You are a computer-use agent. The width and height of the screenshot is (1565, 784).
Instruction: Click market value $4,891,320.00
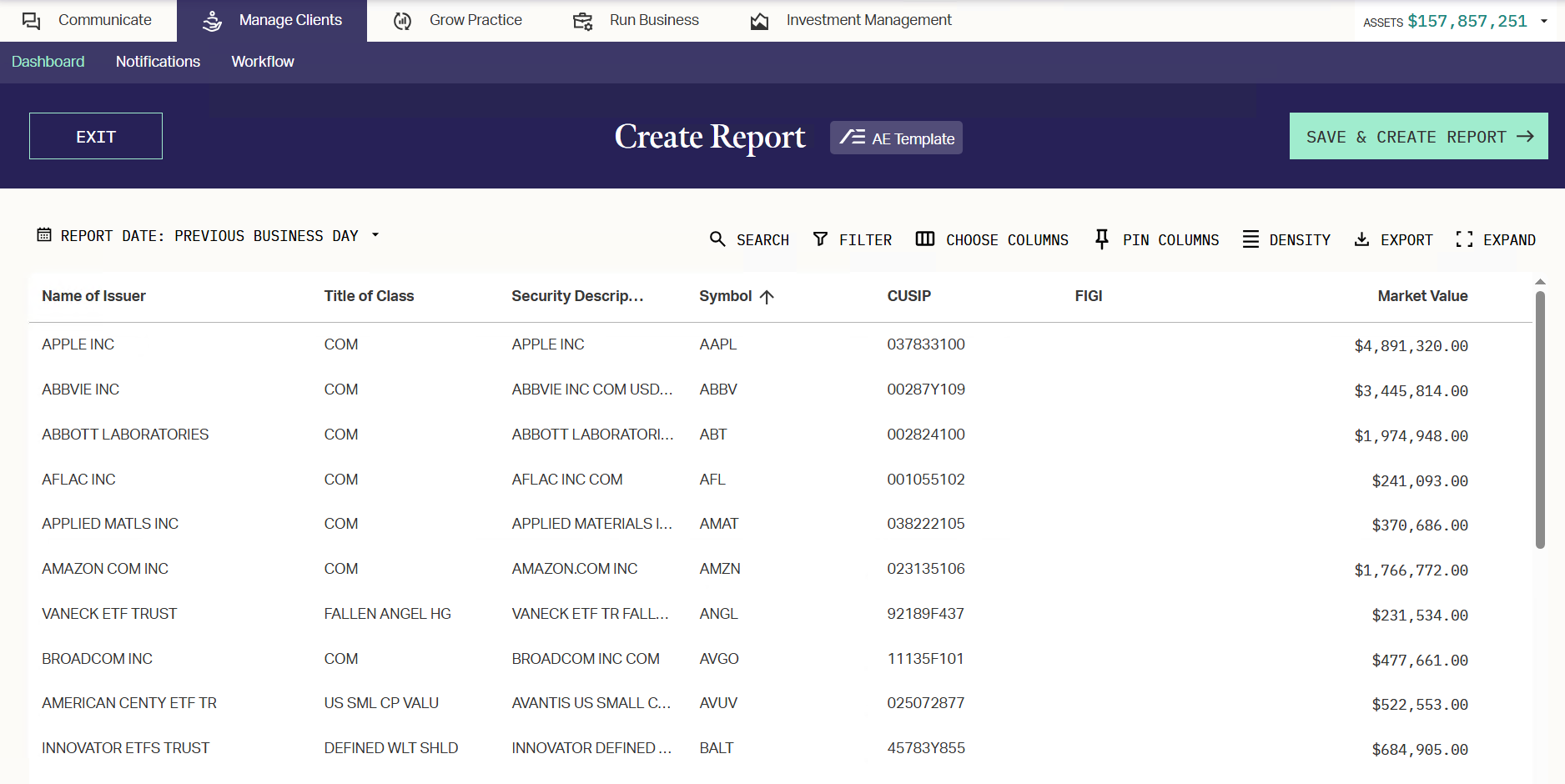point(1411,346)
